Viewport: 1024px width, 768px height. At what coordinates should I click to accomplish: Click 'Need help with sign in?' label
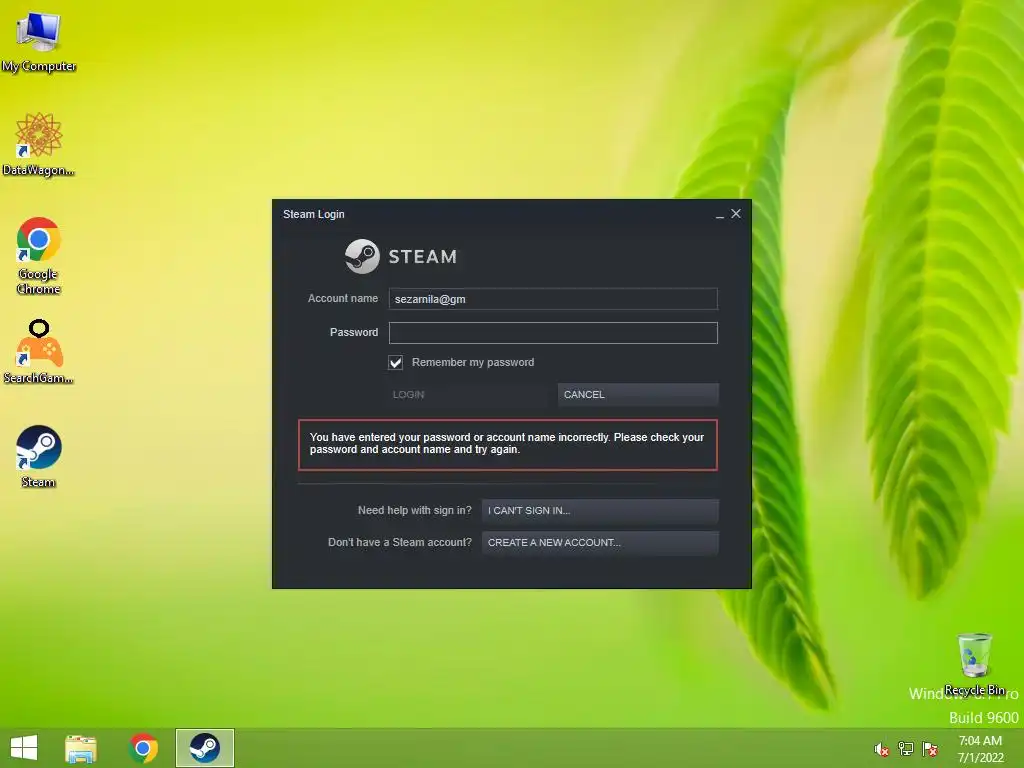click(x=415, y=511)
